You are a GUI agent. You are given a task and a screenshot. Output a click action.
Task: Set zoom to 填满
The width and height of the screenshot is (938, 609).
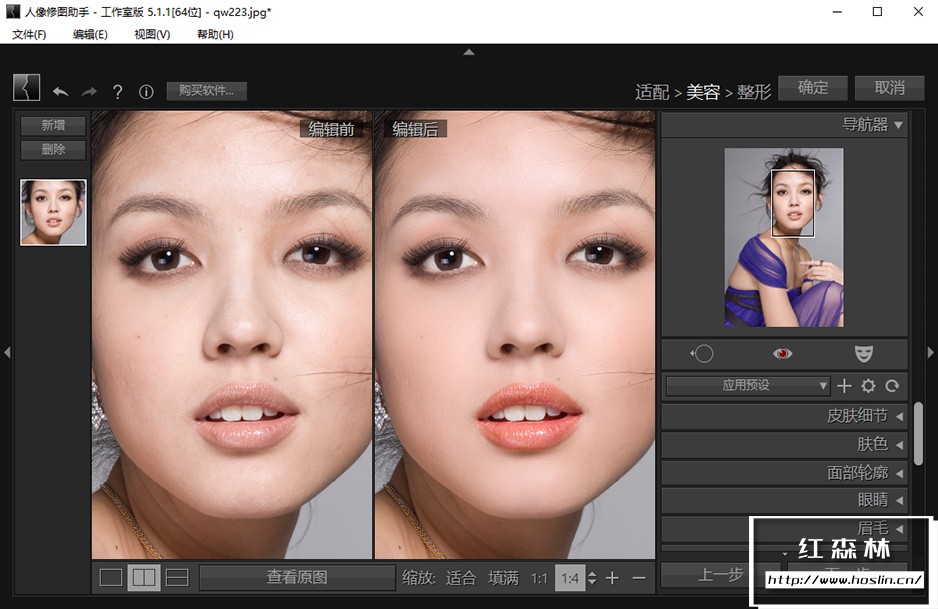(x=504, y=578)
